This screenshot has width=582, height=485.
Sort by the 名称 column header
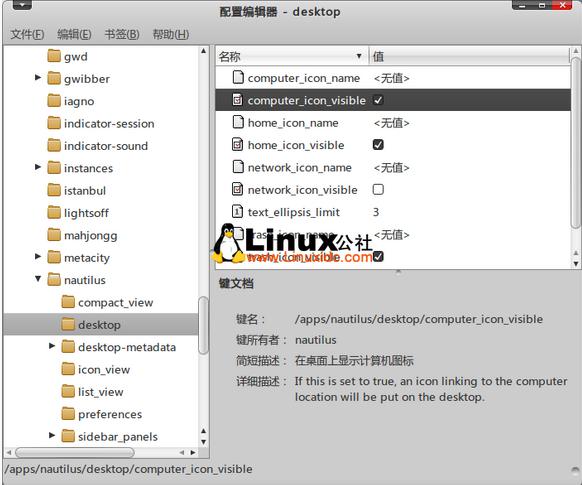coord(292,56)
